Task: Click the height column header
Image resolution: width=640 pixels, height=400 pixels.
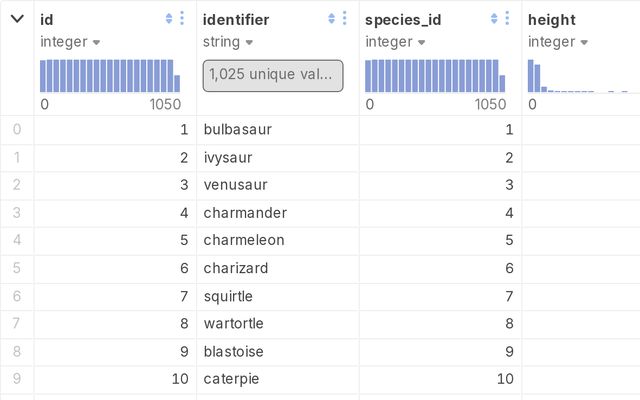Action: click(552, 20)
